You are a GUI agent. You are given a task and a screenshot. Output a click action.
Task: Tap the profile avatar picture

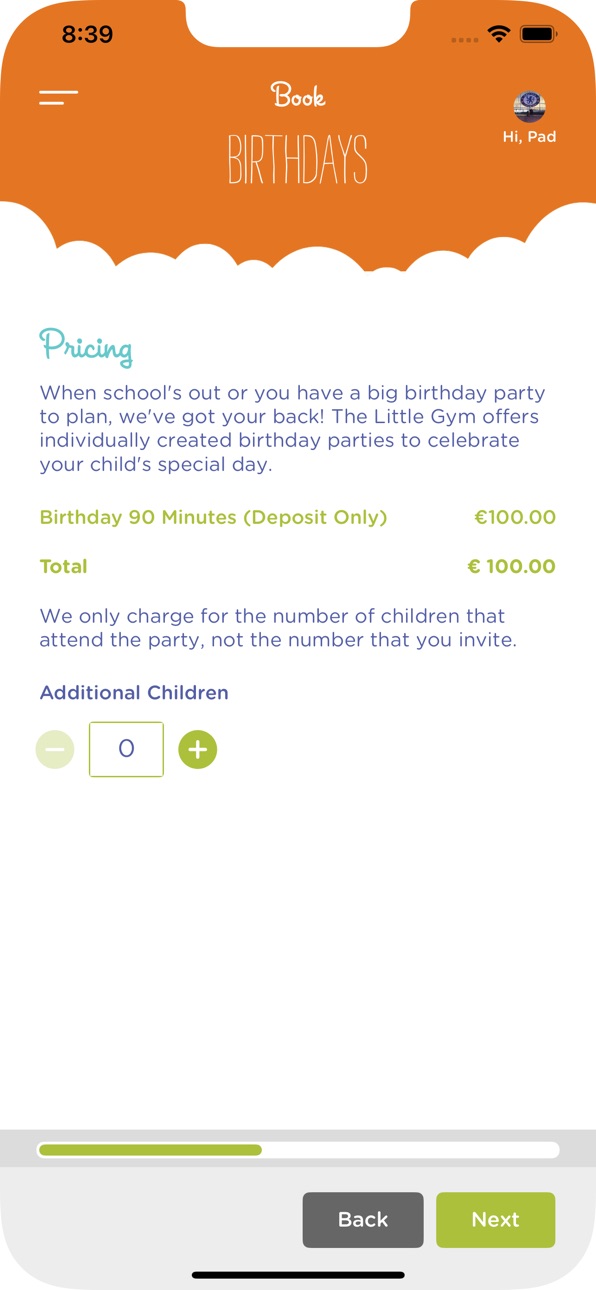529,106
